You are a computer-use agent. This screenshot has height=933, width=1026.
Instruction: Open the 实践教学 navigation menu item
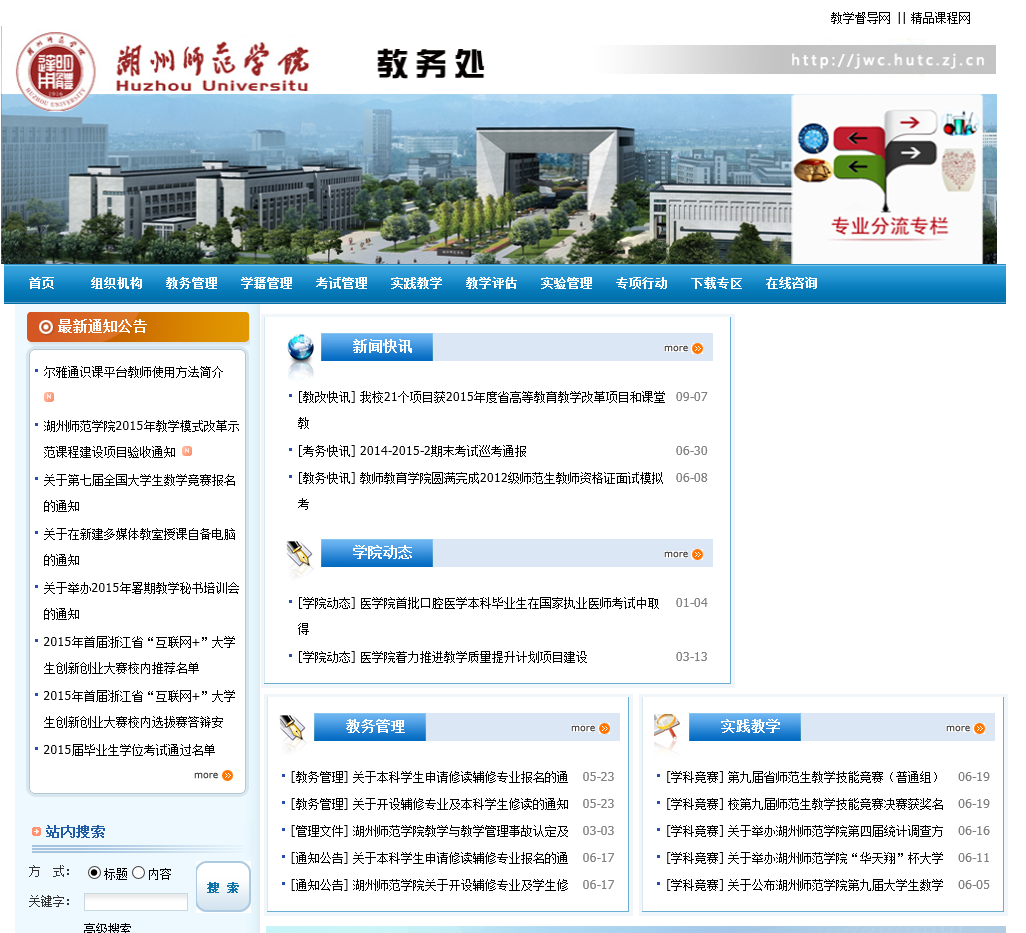[x=416, y=283]
